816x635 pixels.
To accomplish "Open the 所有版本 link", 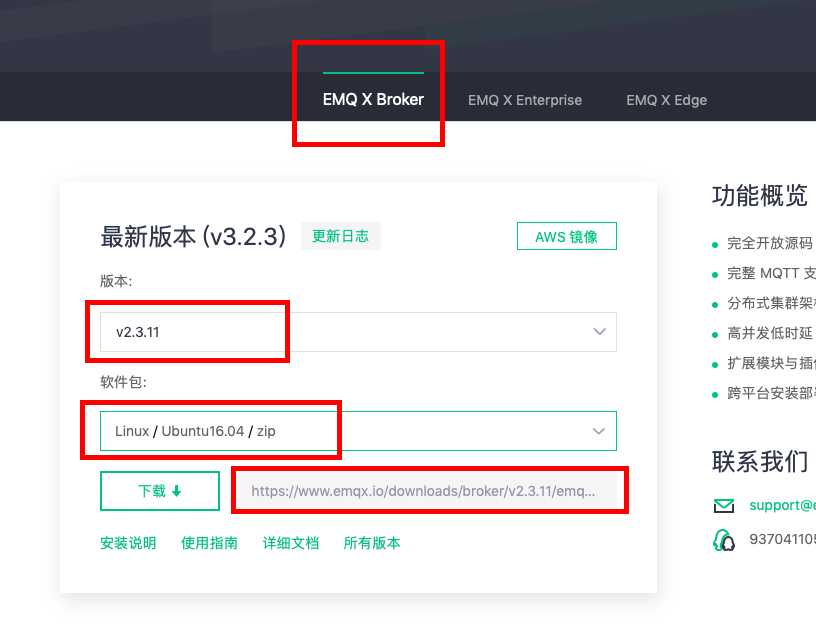I will (372, 543).
